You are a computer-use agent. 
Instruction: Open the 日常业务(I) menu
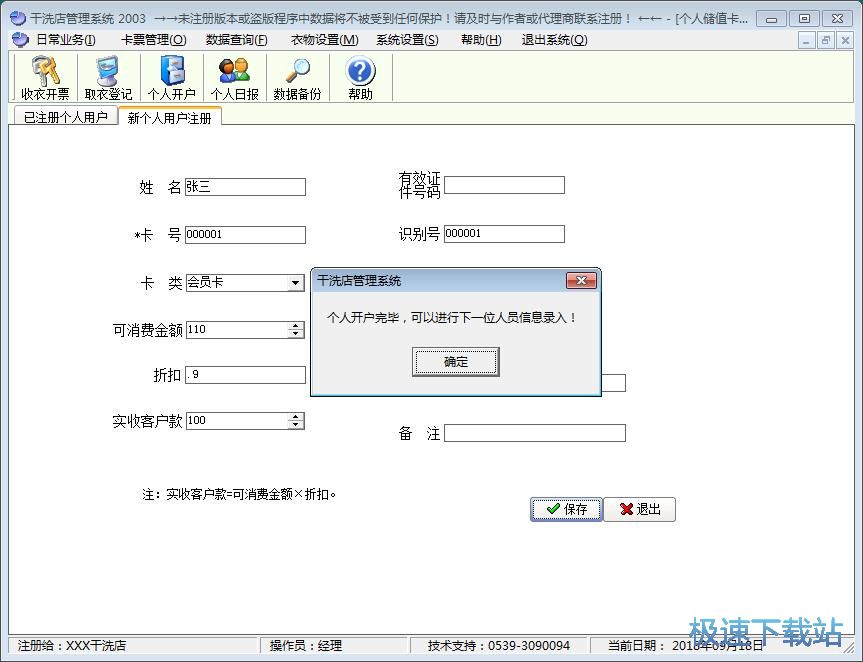point(65,40)
